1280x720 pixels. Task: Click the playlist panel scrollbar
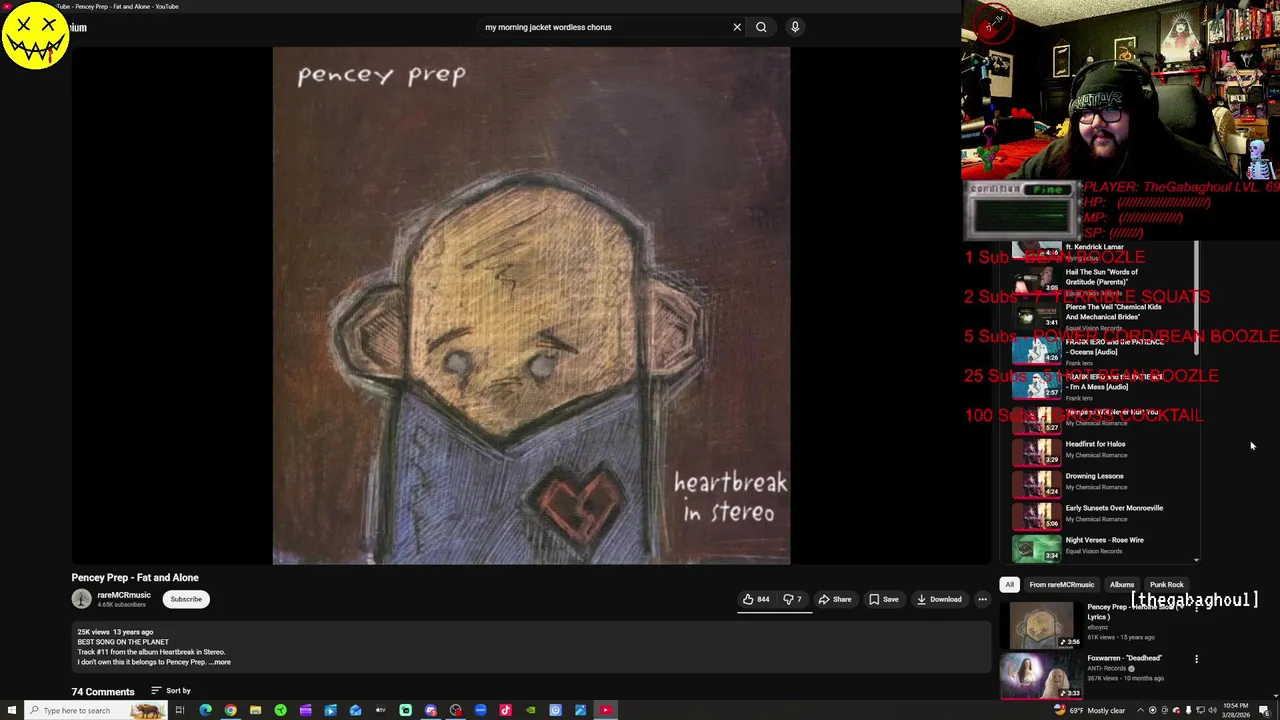pos(1196,296)
